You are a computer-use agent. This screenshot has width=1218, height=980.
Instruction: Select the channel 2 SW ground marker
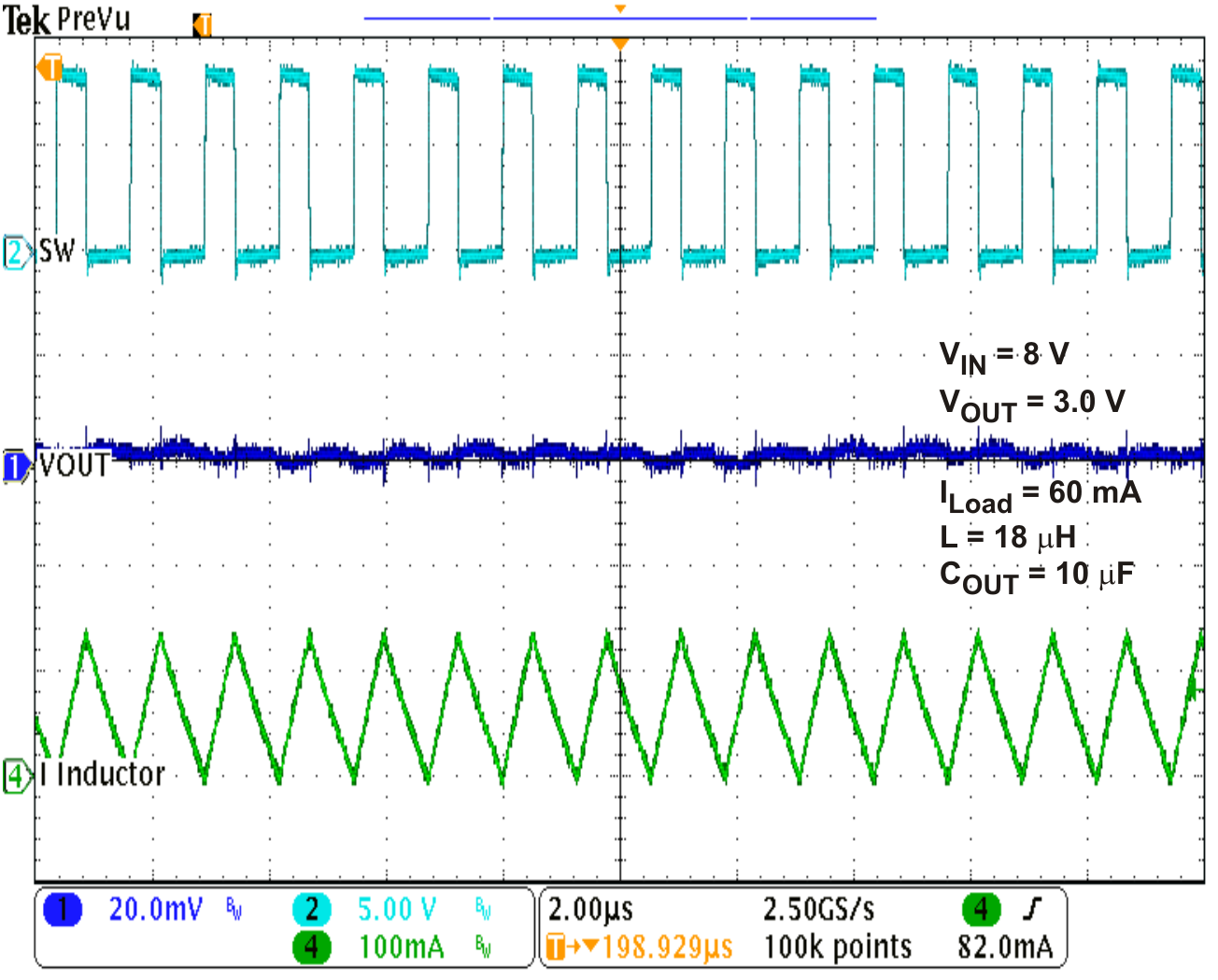(18, 252)
